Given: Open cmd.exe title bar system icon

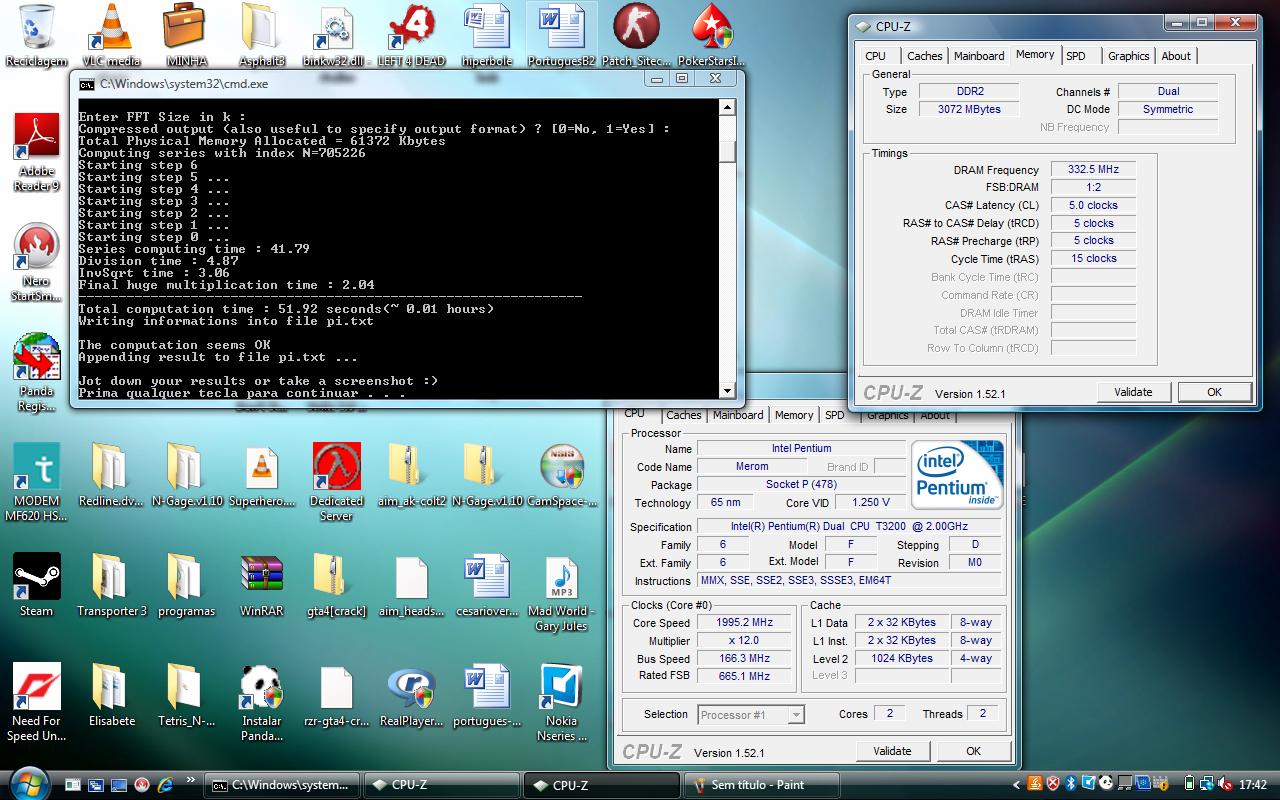Looking at the screenshot, I should click(87, 84).
